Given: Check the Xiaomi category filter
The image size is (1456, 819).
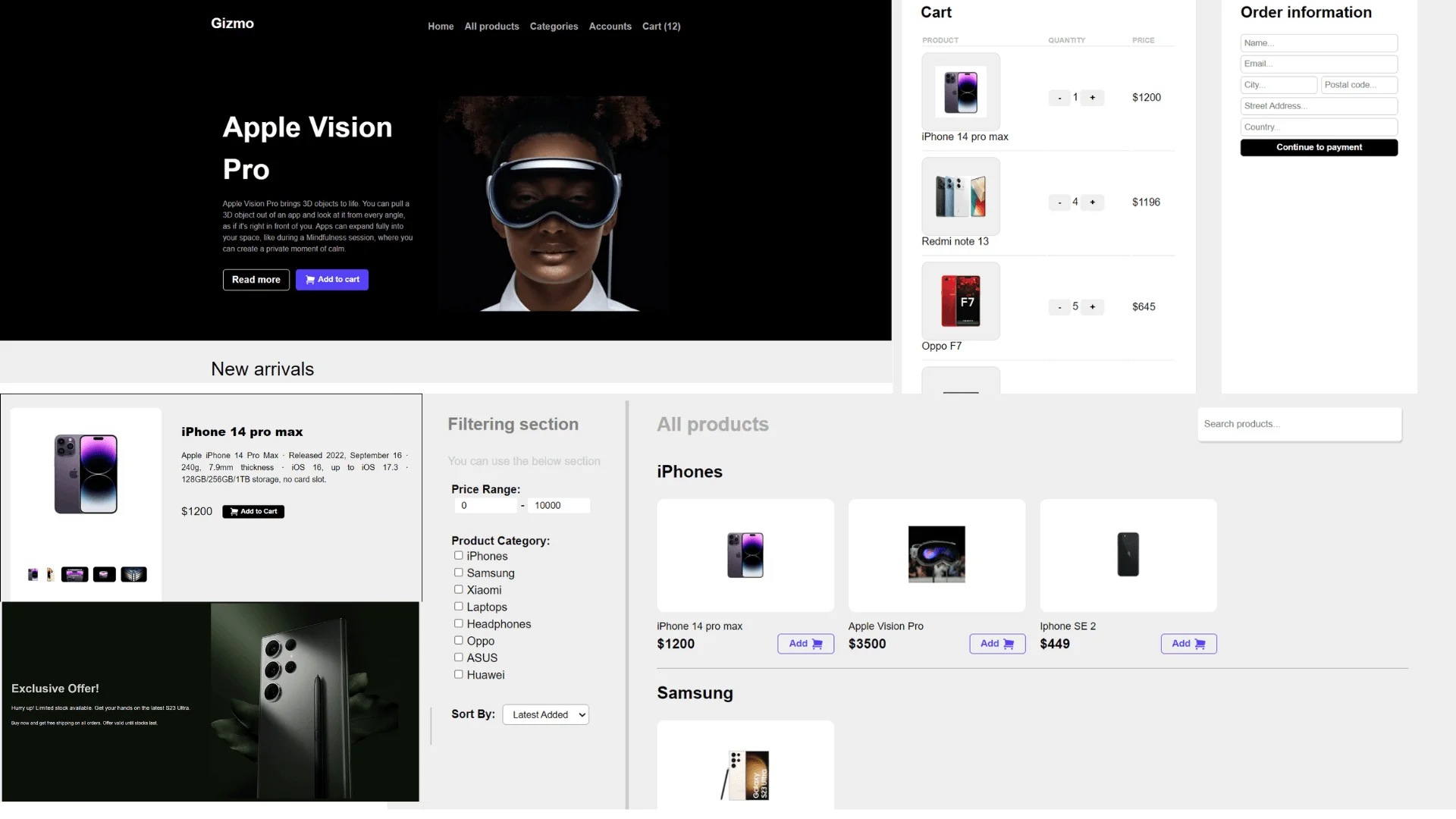Looking at the screenshot, I should coord(458,589).
